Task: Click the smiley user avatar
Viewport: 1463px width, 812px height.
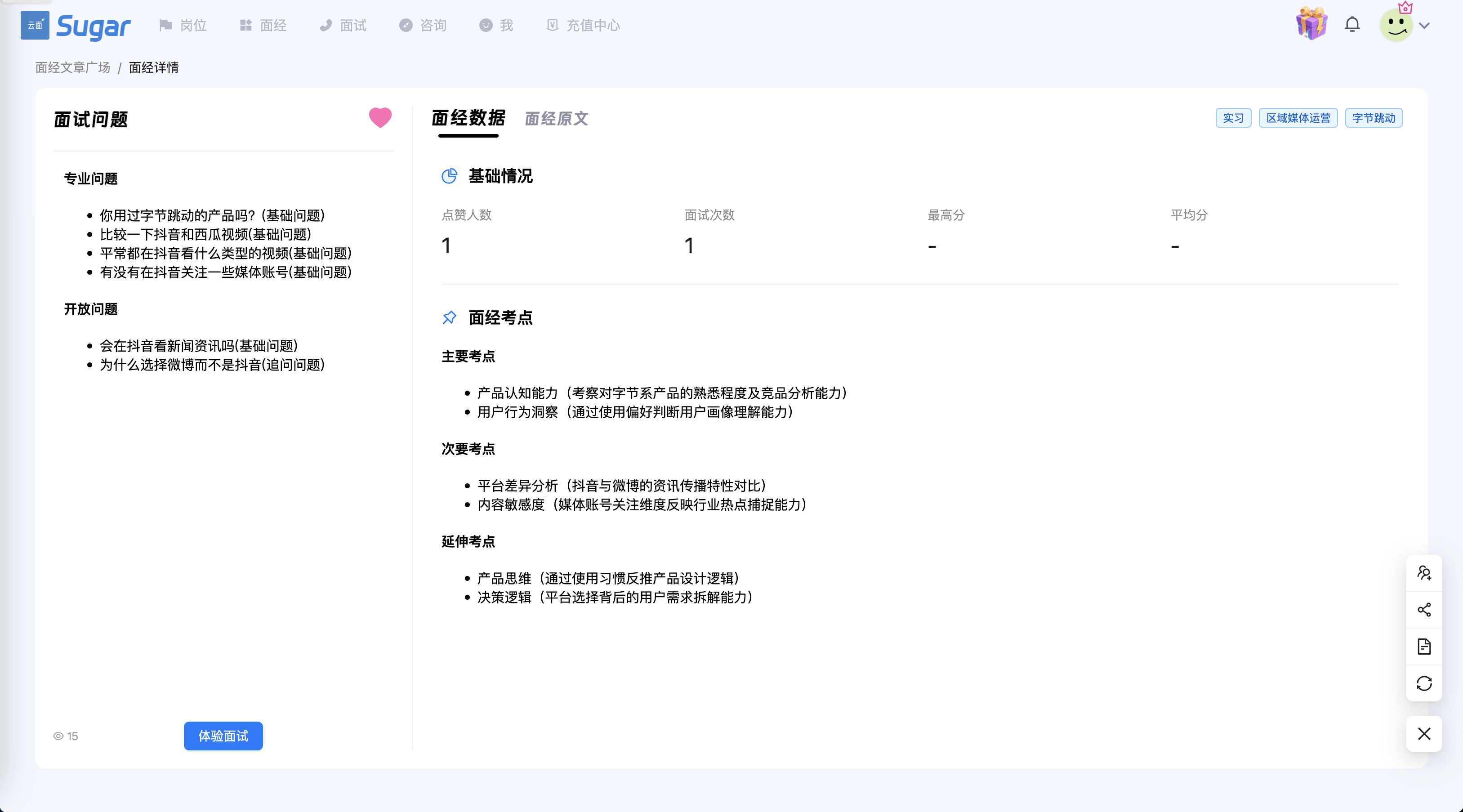Action: coord(1396,26)
